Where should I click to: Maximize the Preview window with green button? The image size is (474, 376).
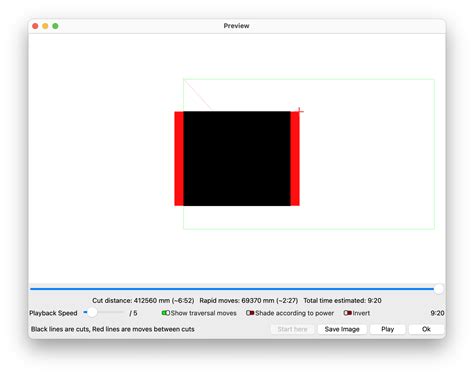click(x=55, y=26)
